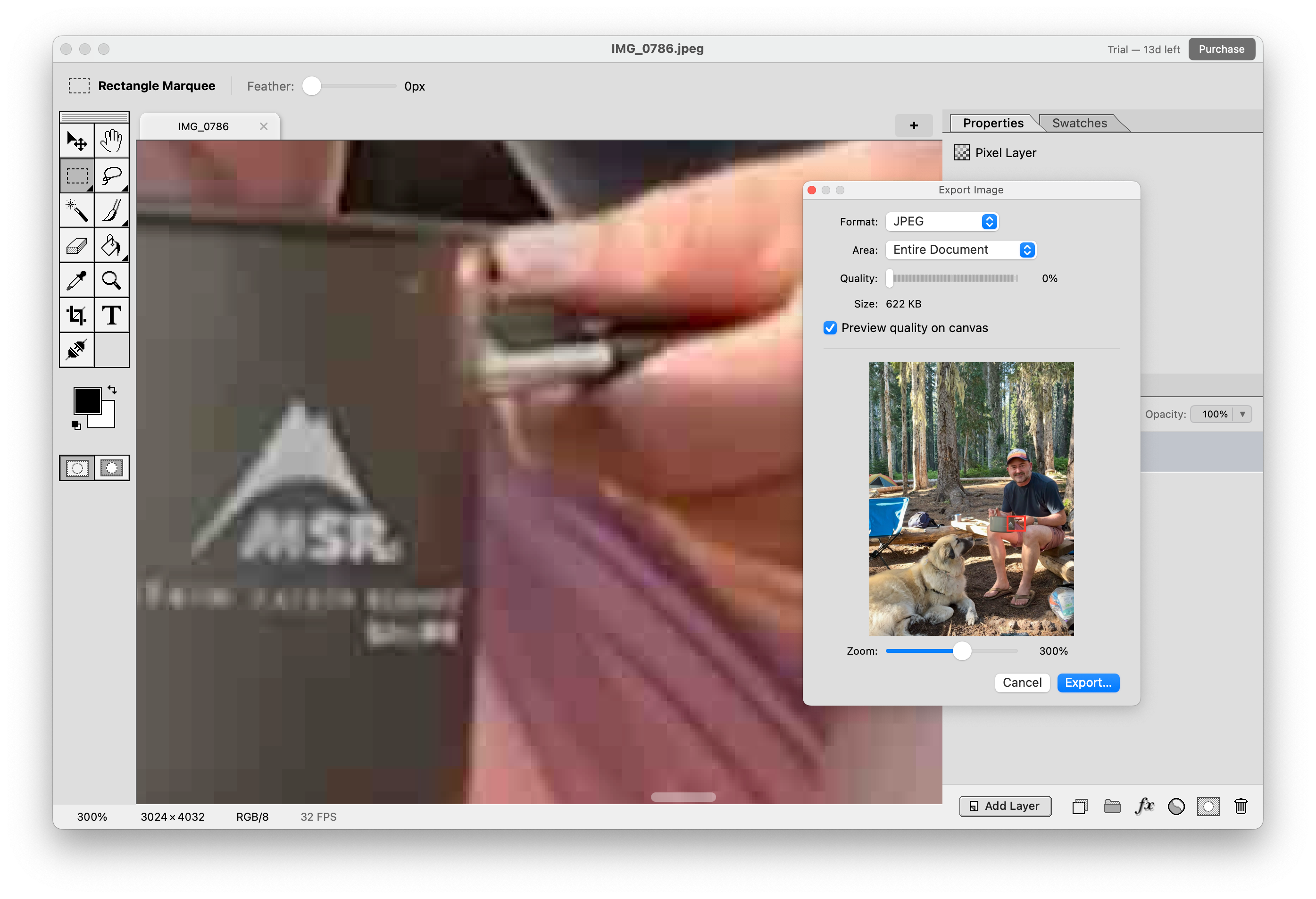The width and height of the screenshot is (1316, 899).
Task: Click the 3024 × 4032 dimensions in status bar
Action: point(173,817)
